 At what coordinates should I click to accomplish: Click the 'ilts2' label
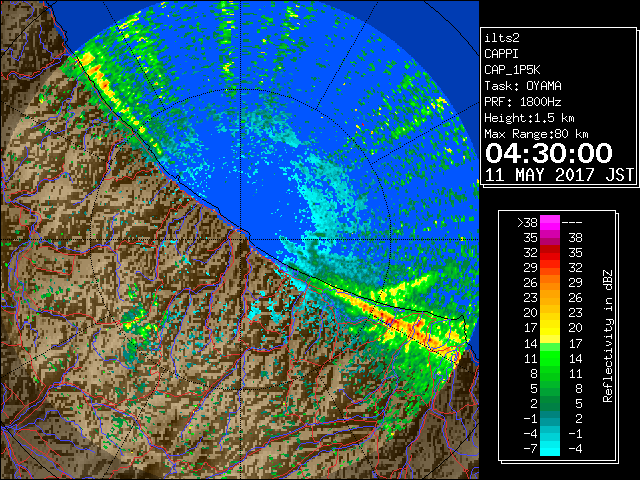coord(502,38)
